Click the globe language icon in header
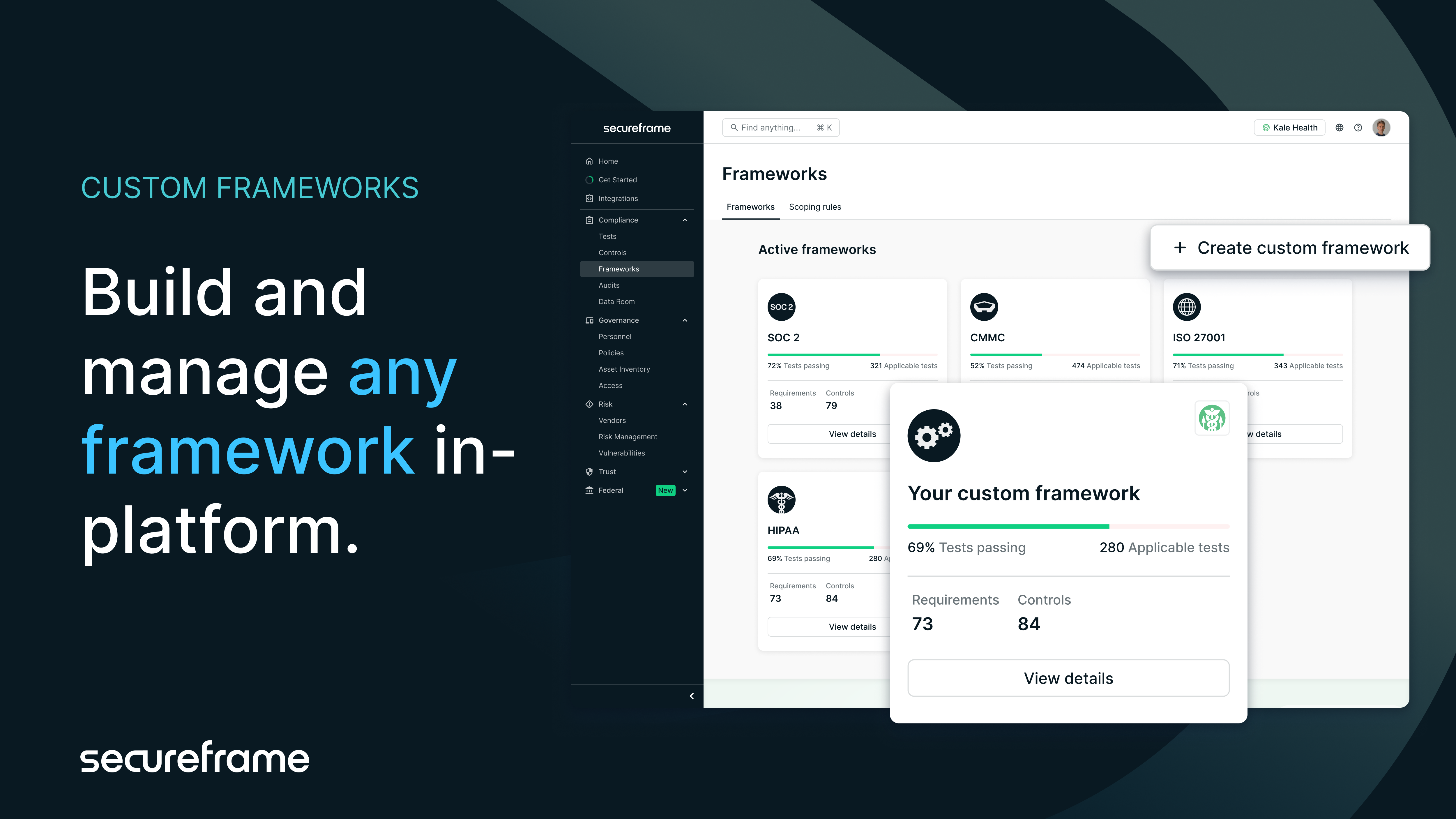The width and height of the screenshot is (1456, 819). point(1339,128)
